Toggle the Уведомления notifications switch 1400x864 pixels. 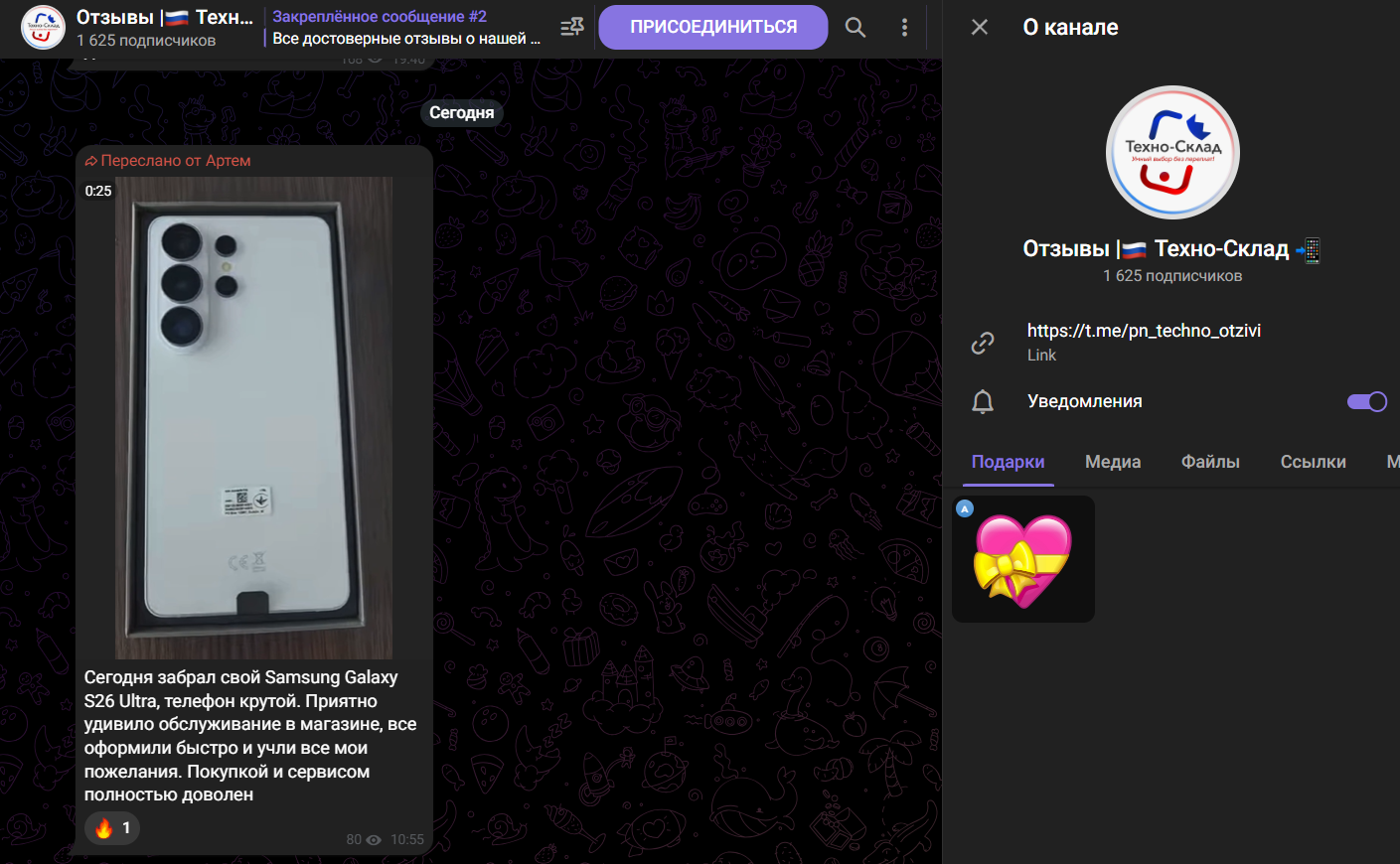pos(1366,401)
